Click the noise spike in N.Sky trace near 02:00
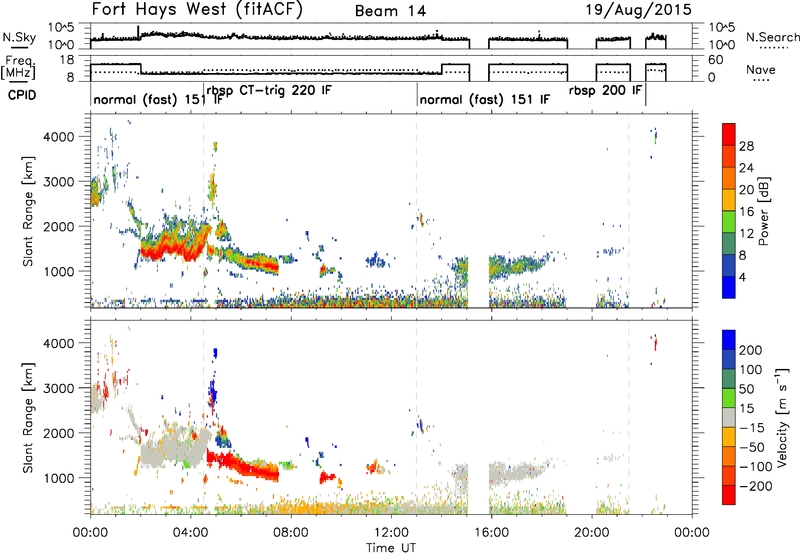Viewport: 800px width, 554px height. coord(138,32)
